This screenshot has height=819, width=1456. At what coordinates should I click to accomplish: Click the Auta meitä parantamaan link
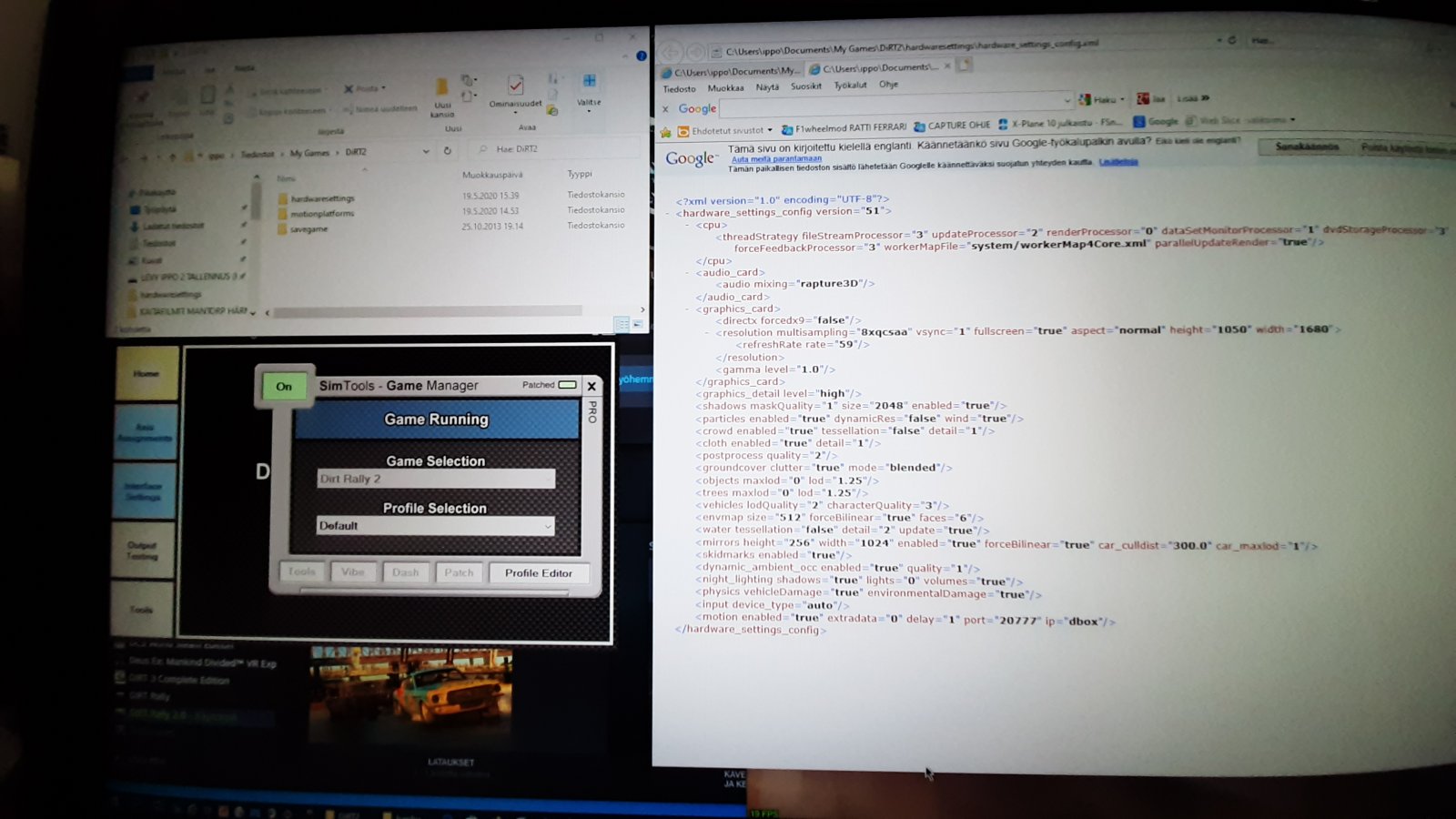[776, 159]
